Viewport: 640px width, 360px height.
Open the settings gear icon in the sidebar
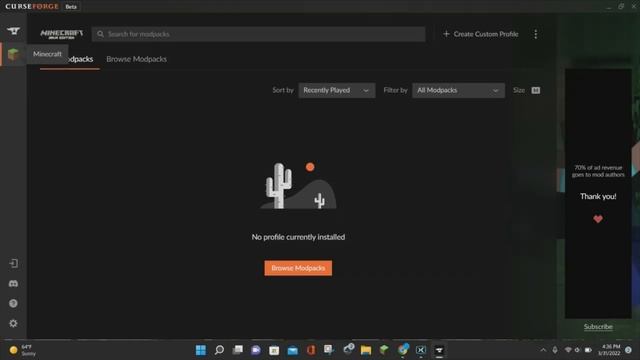pos(13,323)
